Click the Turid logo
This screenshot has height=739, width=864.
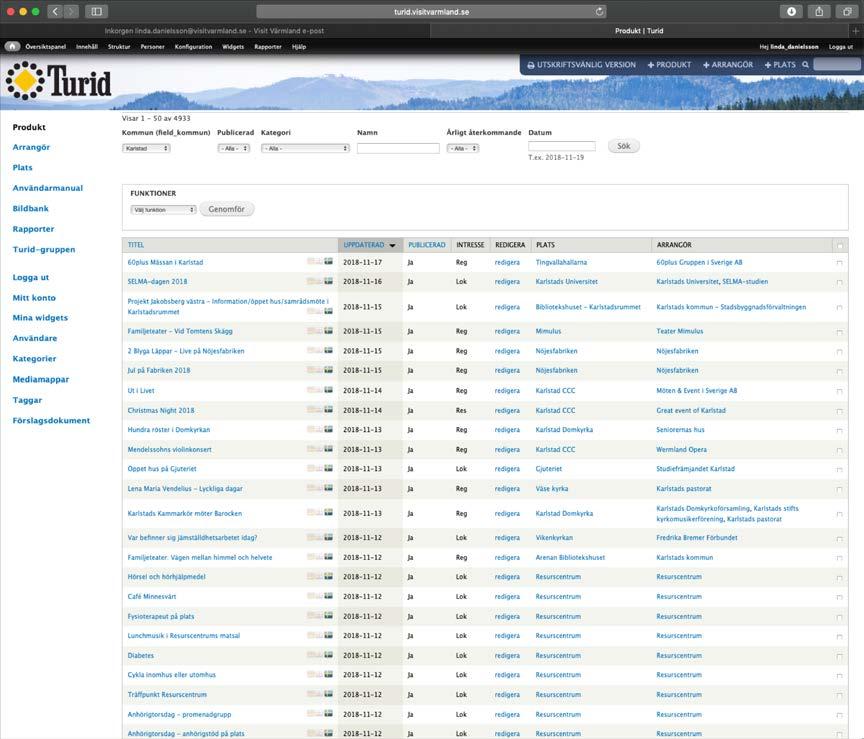click(x=58, y=81)
